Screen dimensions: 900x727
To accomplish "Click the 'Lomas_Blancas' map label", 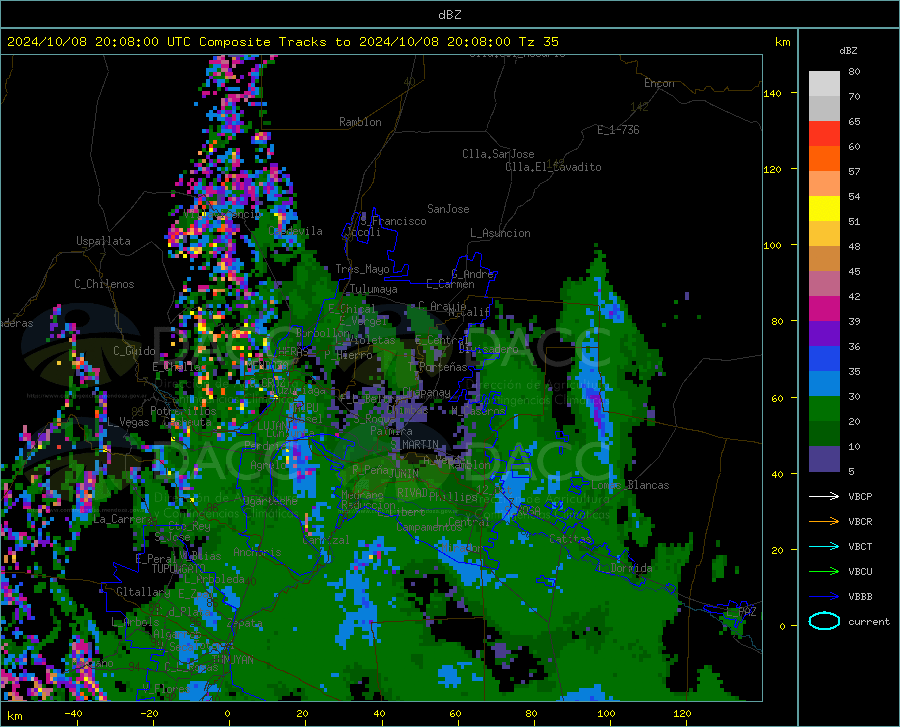I will (x=630, y=485).
